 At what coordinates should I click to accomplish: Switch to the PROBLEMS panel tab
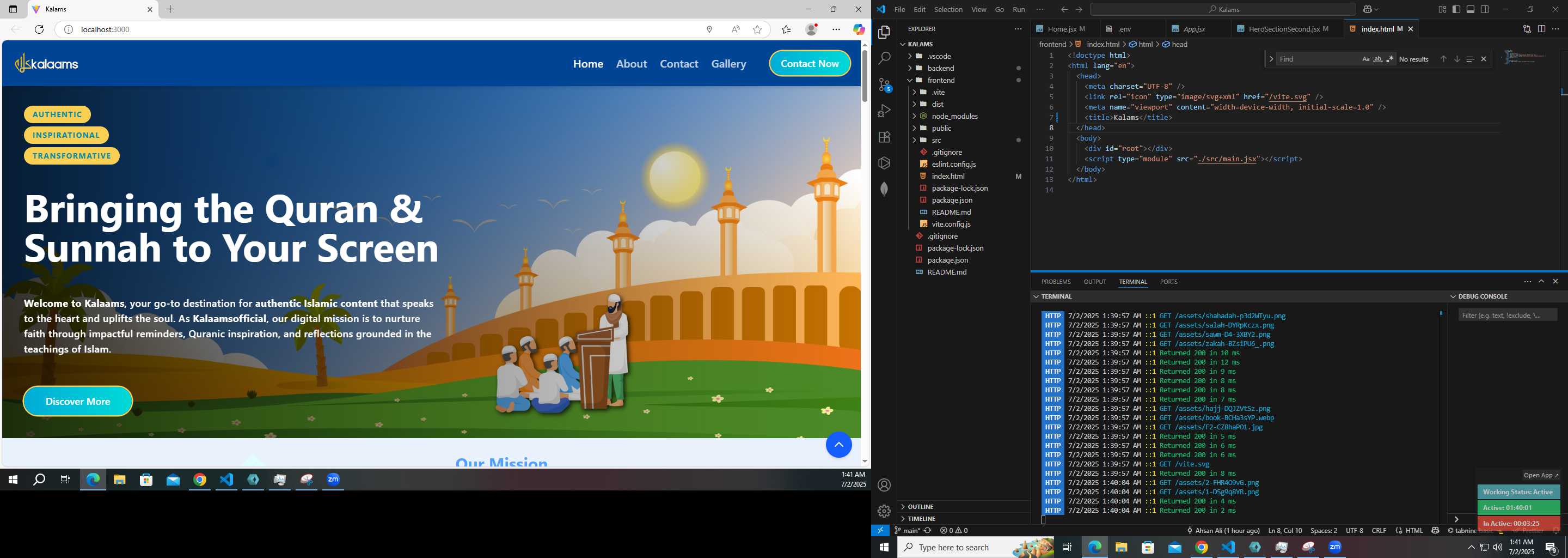point(1056,281)
